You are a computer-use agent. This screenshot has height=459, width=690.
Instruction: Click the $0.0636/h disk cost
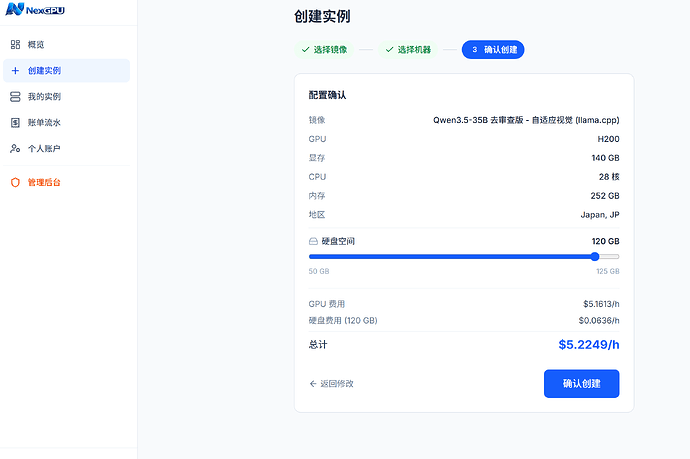coord(599,320)
